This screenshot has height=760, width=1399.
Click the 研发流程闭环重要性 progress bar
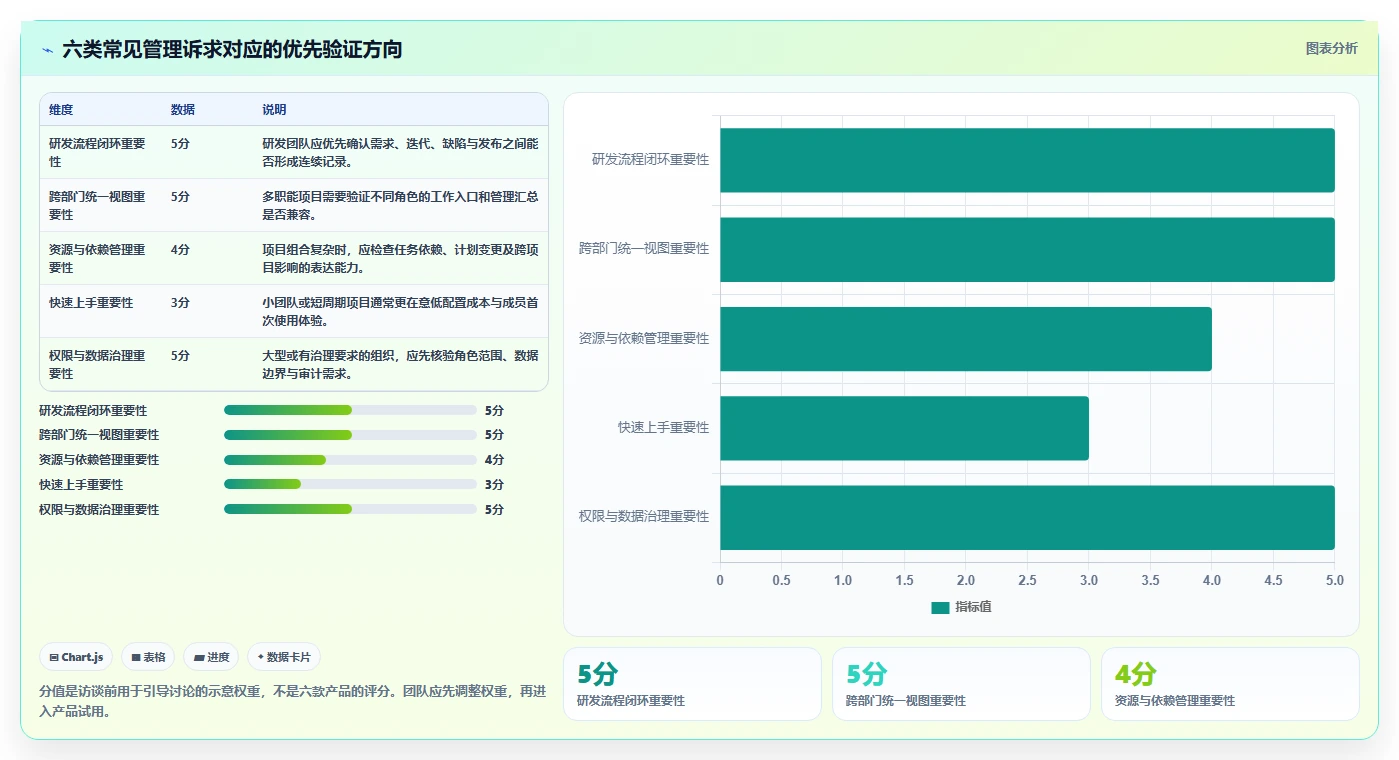click(x=350, y=410)
